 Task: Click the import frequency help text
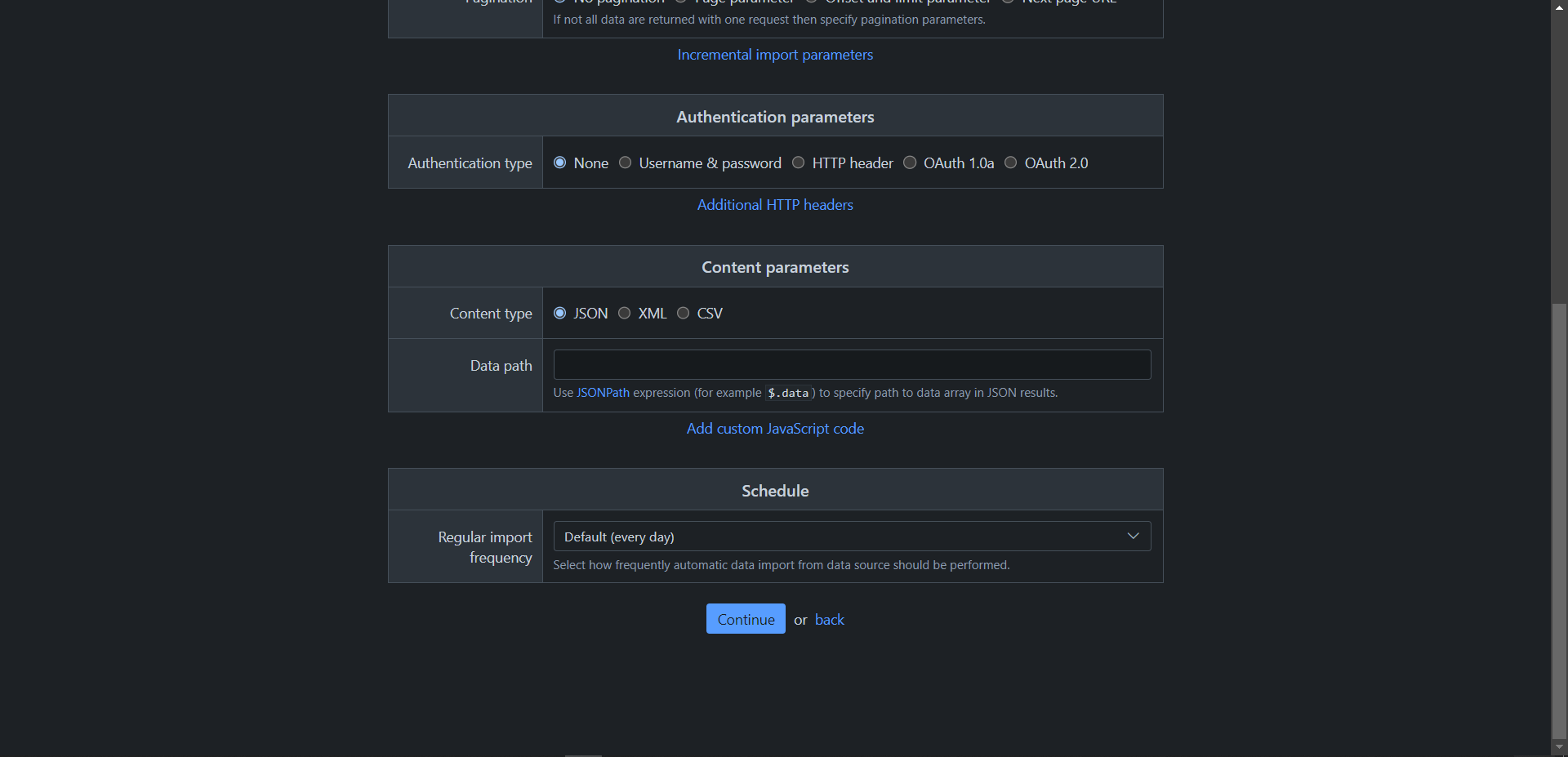782,565
